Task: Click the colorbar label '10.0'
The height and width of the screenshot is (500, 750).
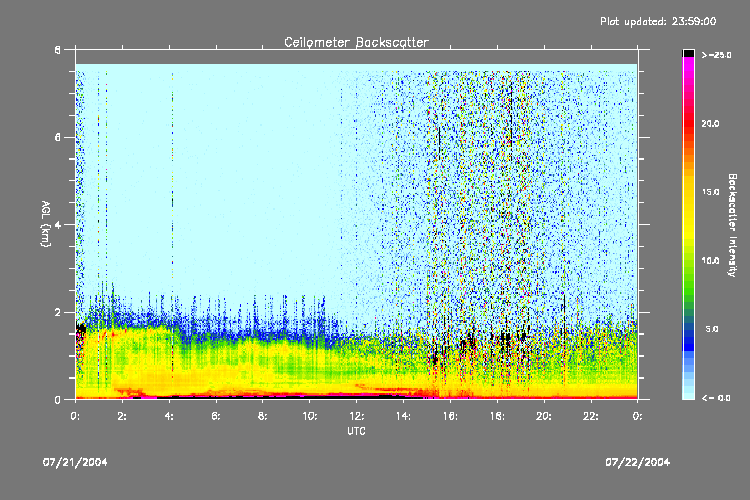Action: pos(710,261)
